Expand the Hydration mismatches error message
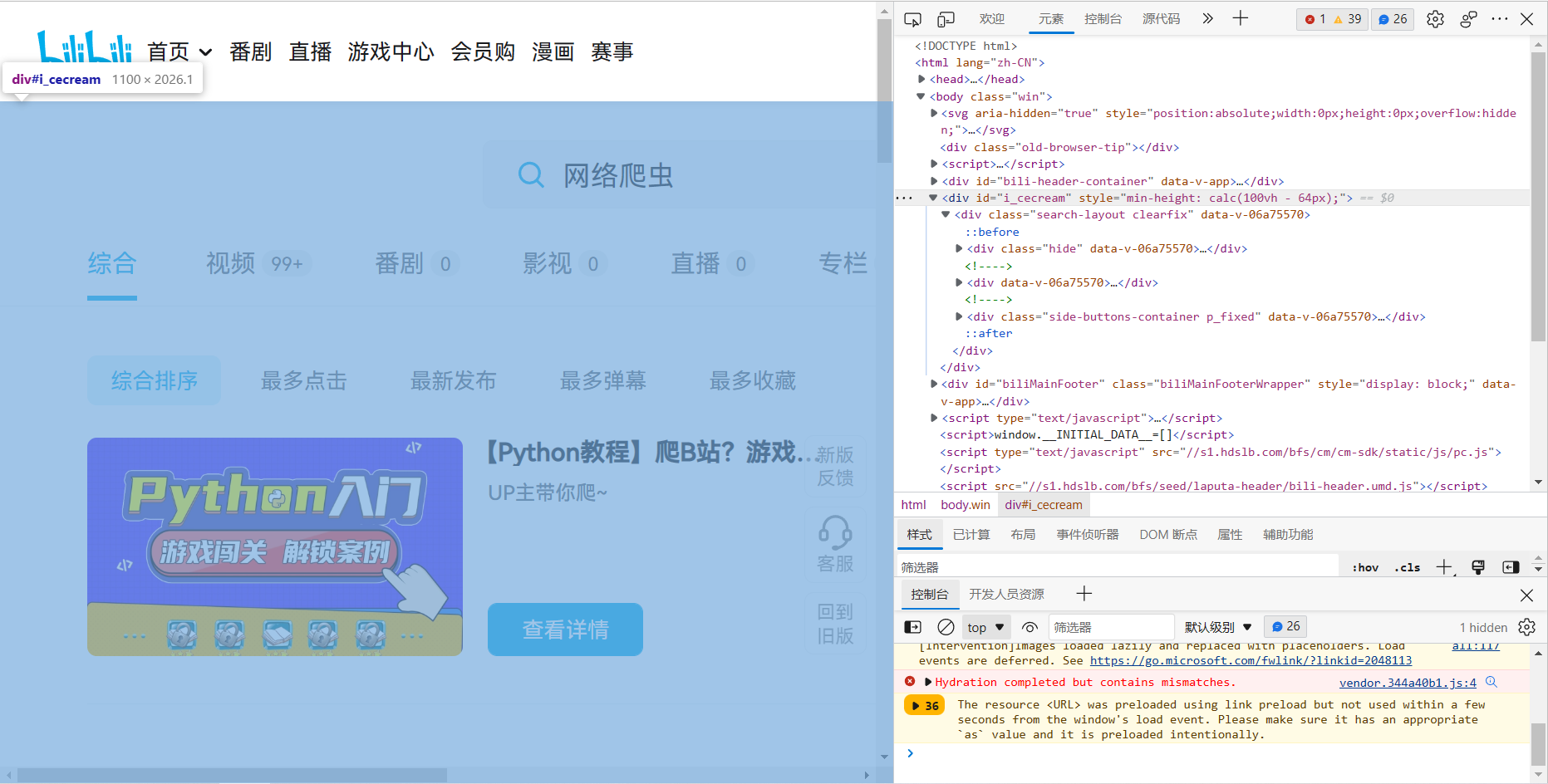Screen dimensions: 1548x784 point(928,682)
